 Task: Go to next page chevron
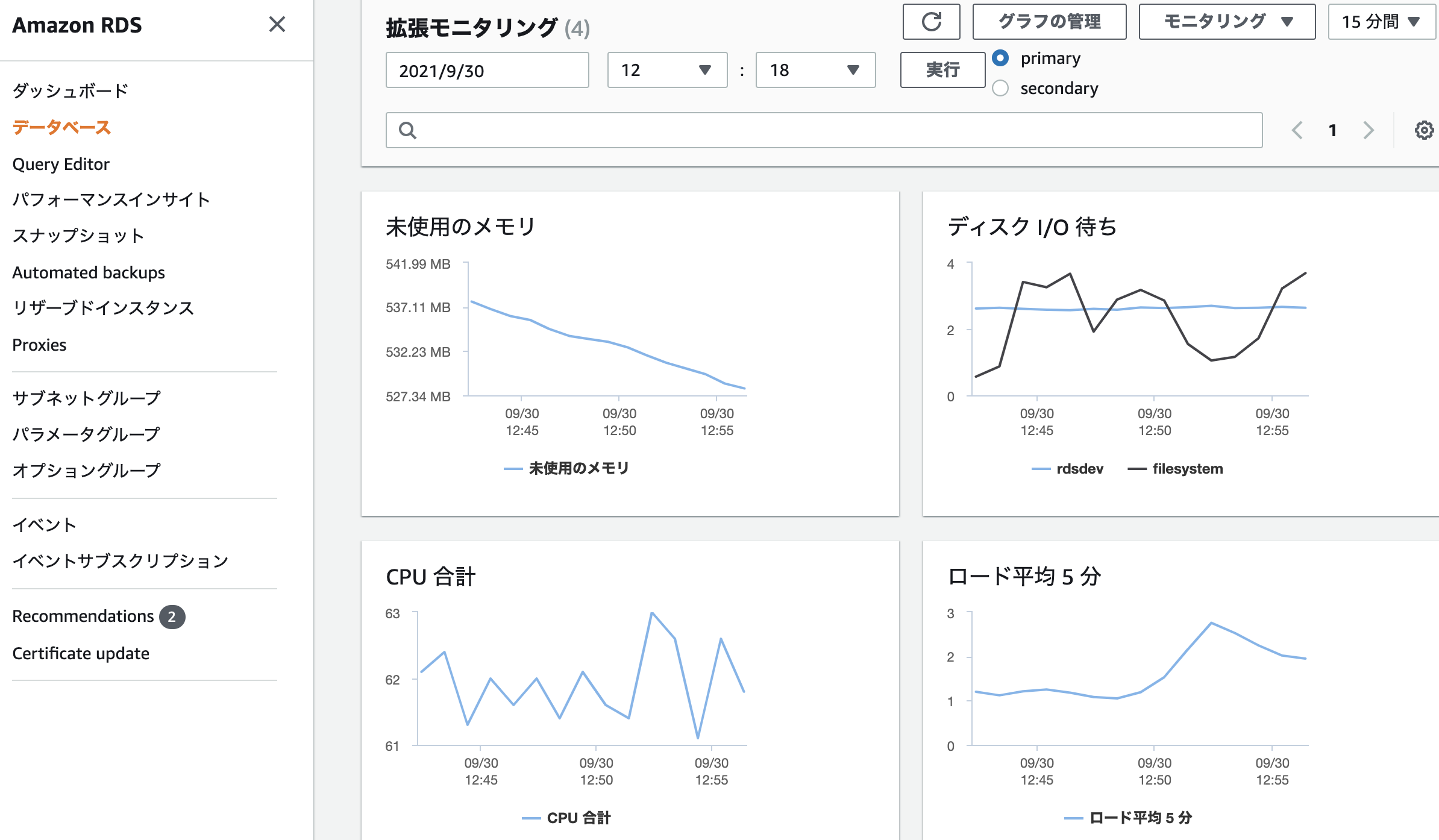pos(1368,130)
